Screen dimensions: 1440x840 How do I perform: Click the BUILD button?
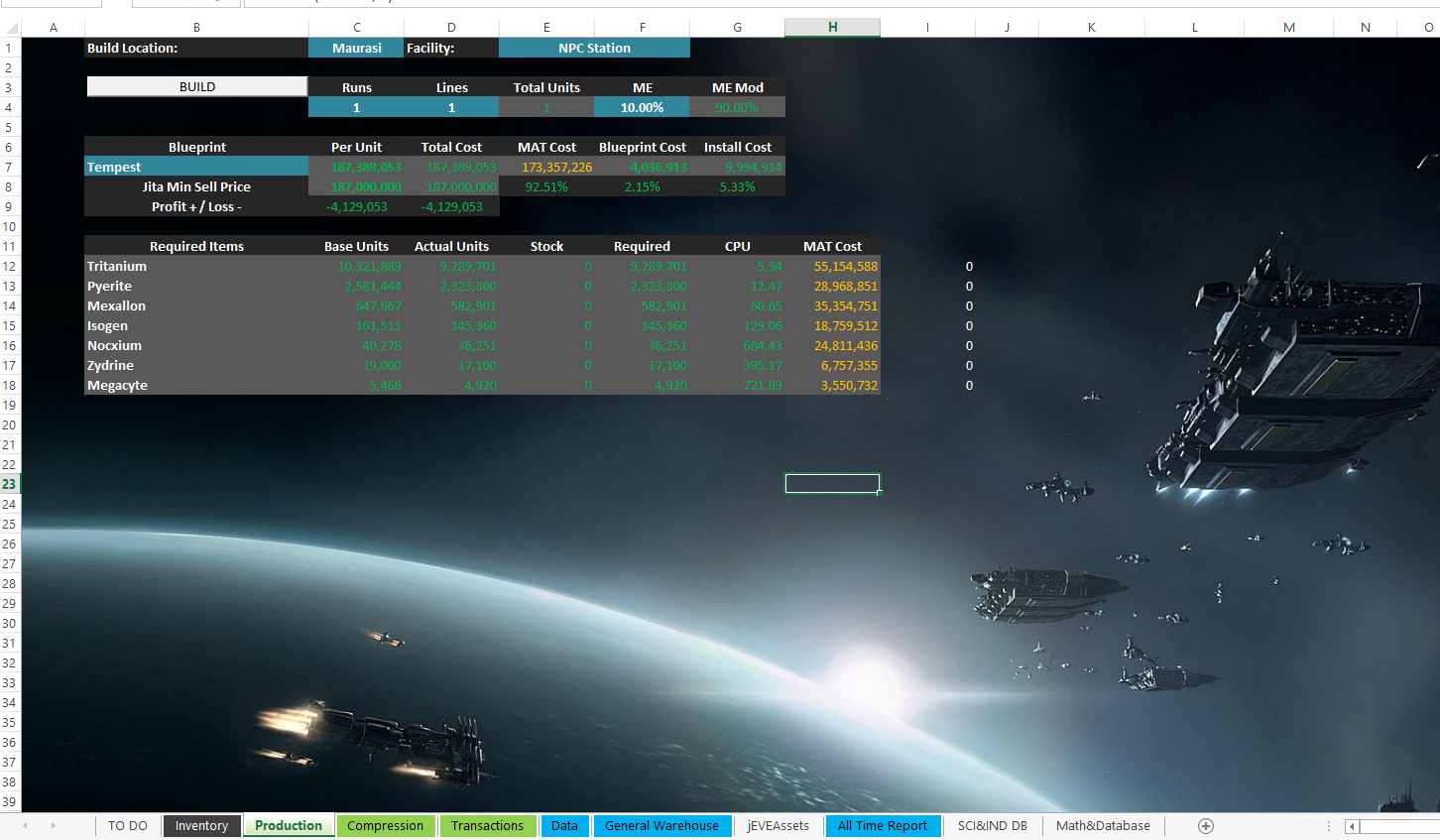197,87
